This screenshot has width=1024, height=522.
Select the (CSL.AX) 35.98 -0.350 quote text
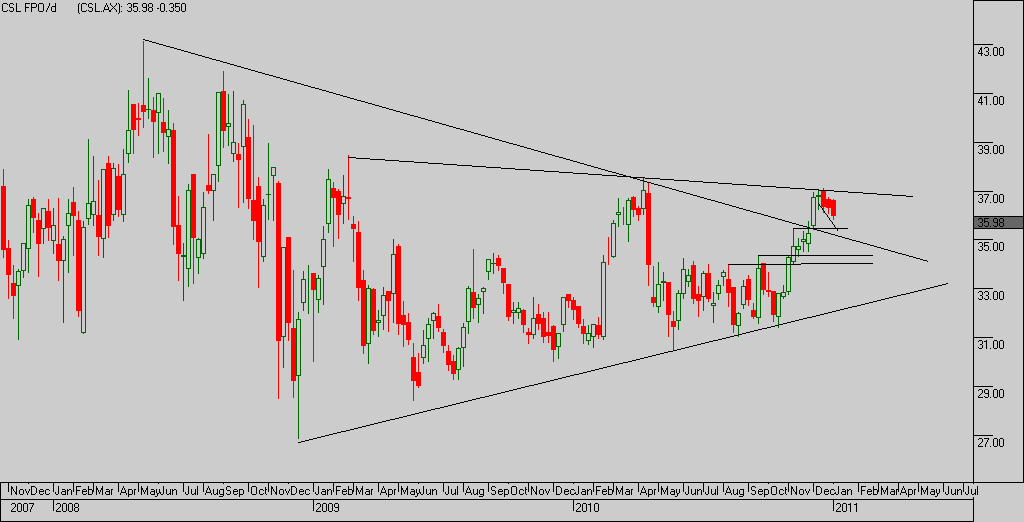point(131,8)
